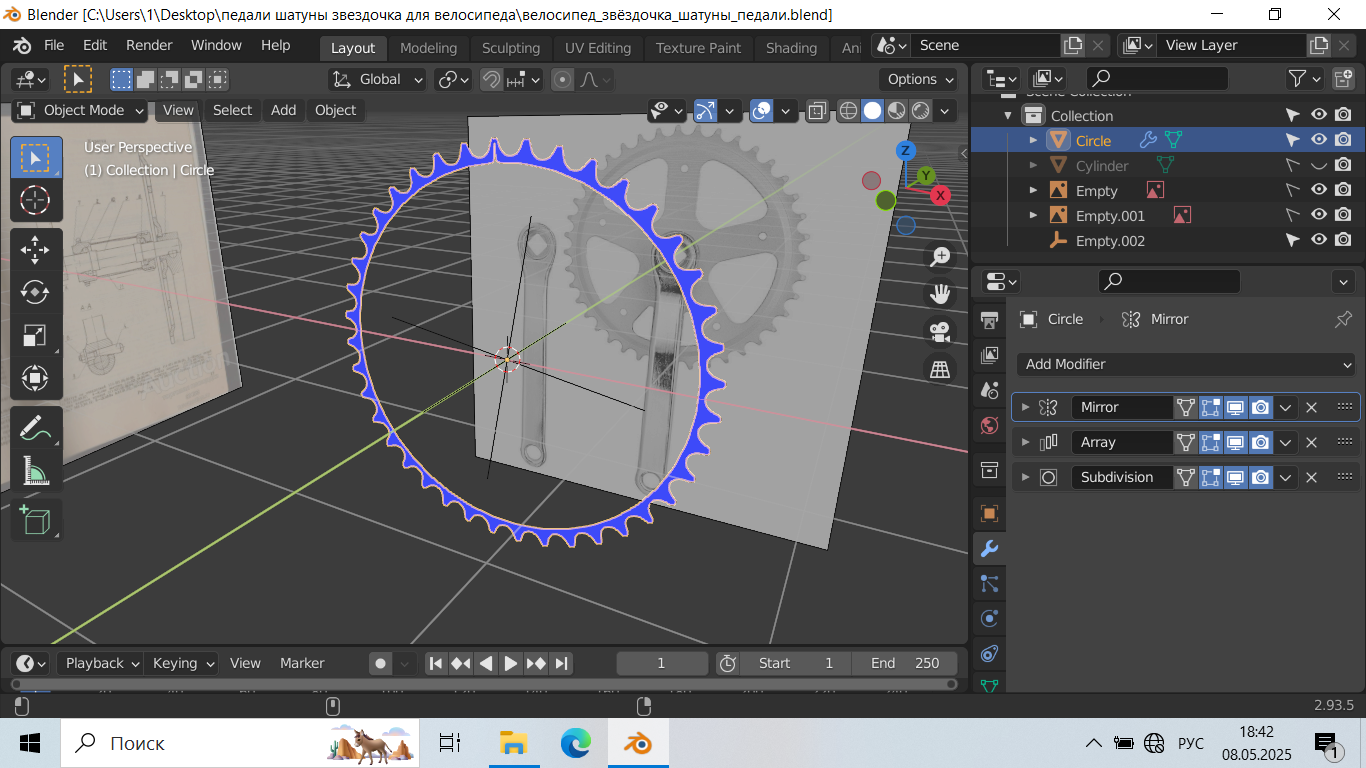The width and height of the screenshot is (1366, 768).
Task: Click the Options button in viewport header
Action: [x=920, y=79]
